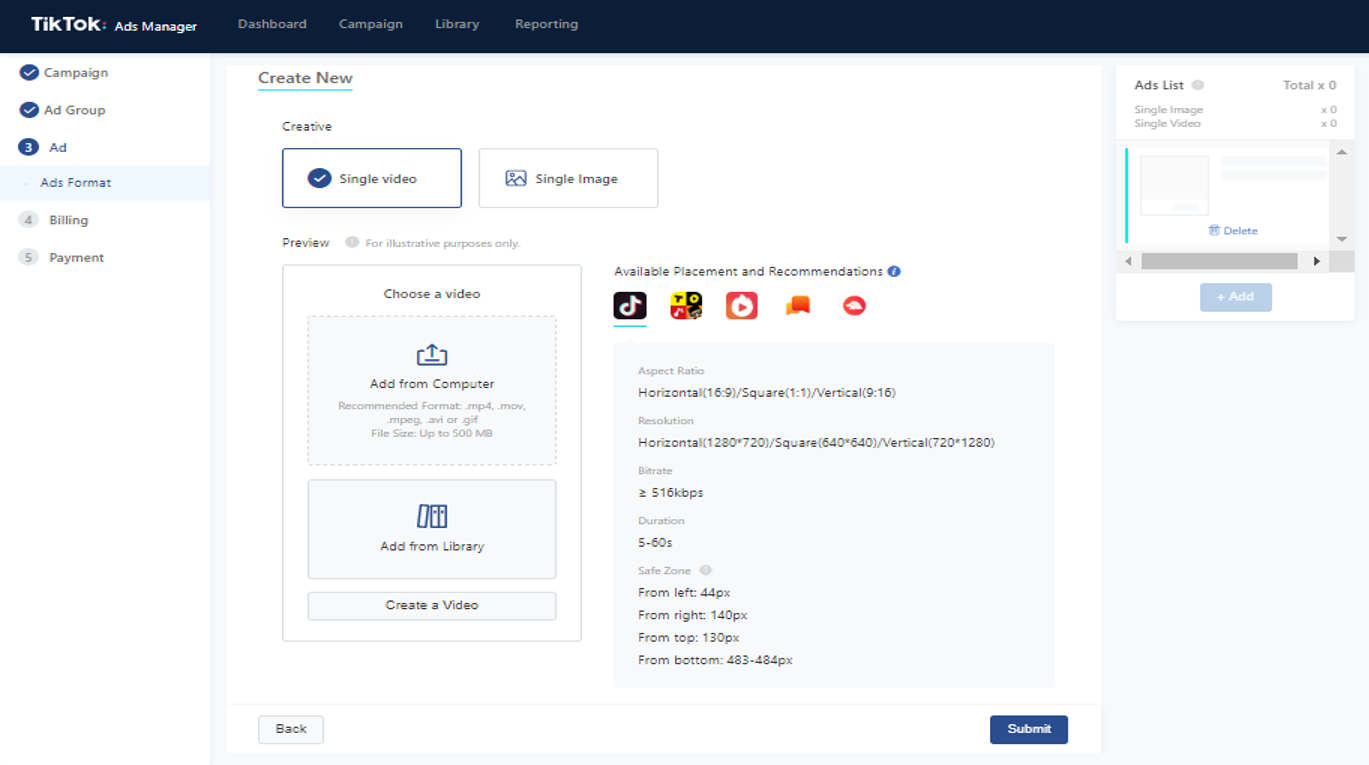Click the Ads List horizontal scrollbar thumb

[x=1219, y=261]
